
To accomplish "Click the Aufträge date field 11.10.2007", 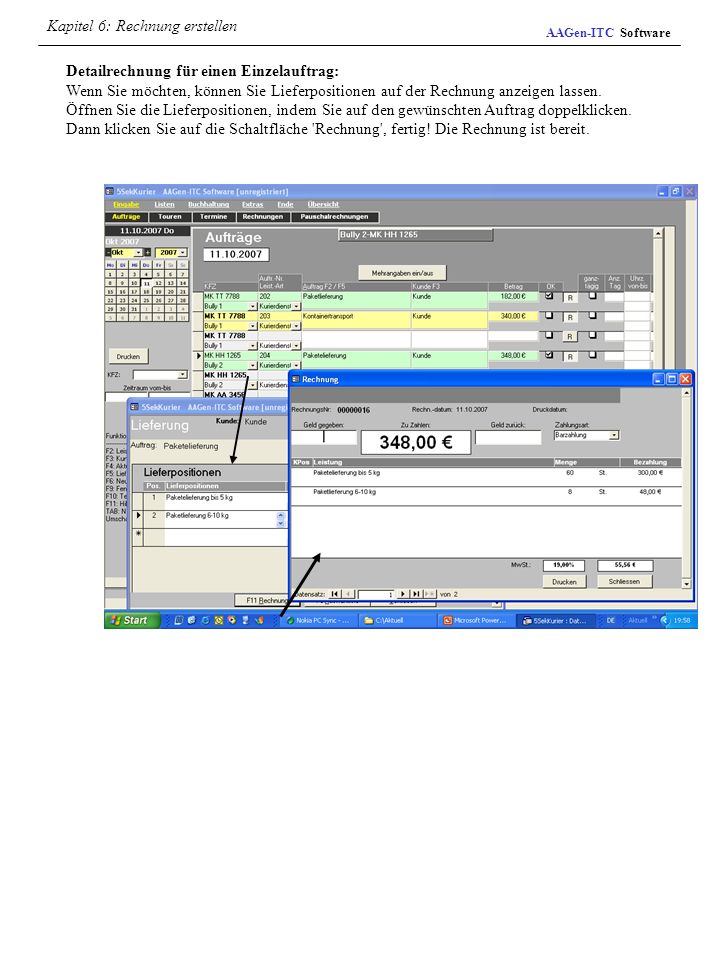I will pos(236,254).
